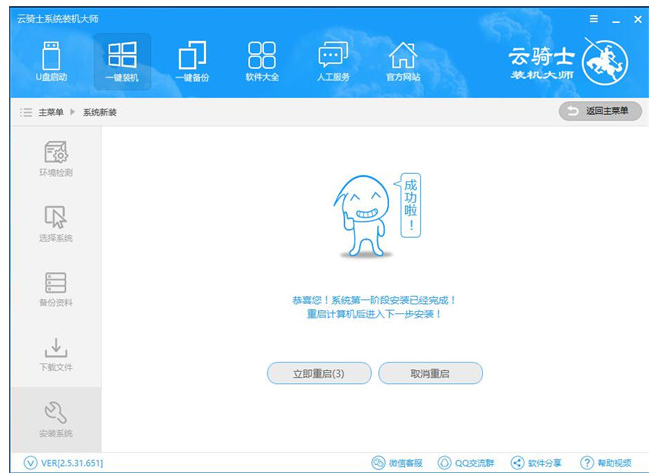Viewport: 665px width, 474px height.
Task: Click 软件分享 share icon
Action: [x=538, y=463]
